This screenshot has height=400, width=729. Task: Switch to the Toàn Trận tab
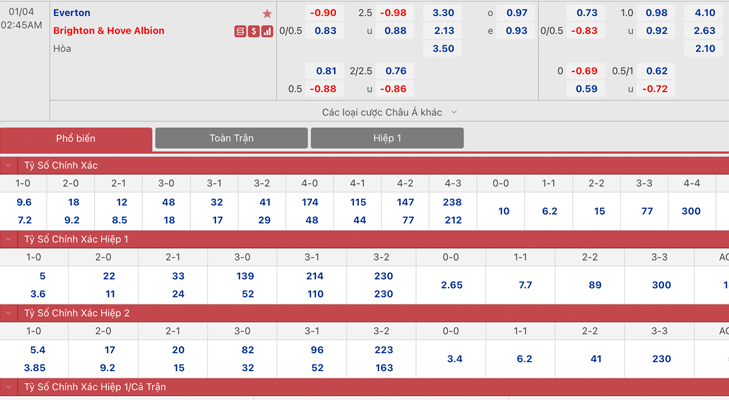tap(232, 138)
